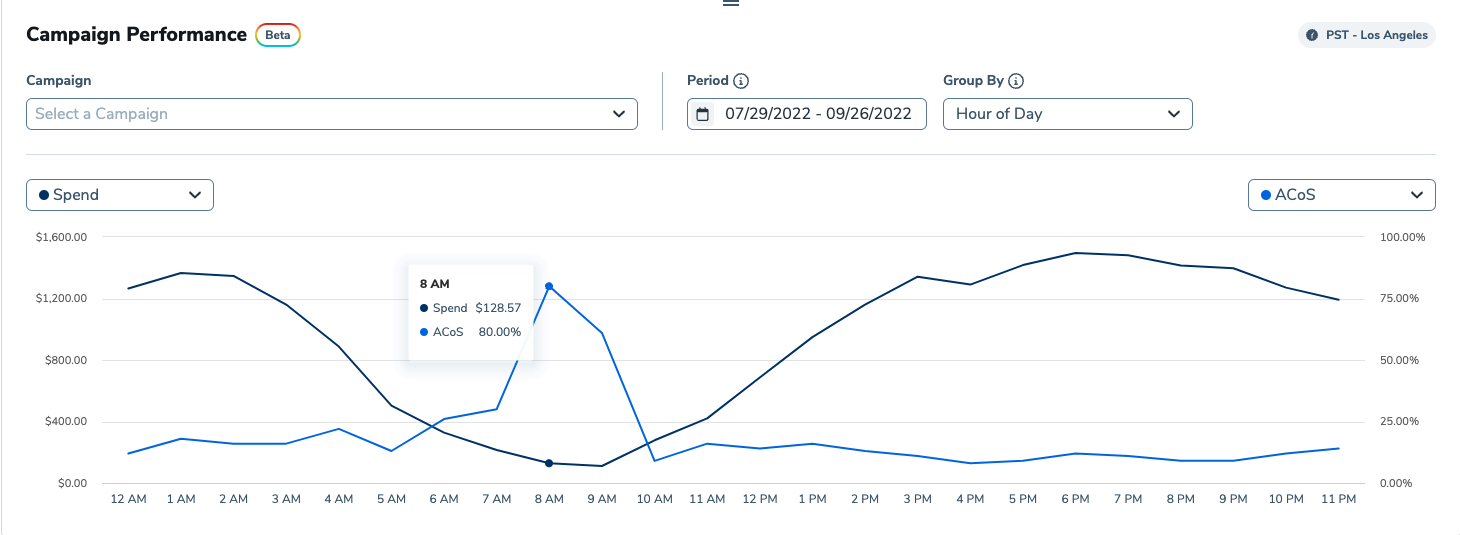The height and width of the screenshot is (535, 1460).
Task: Open the Select a Campaign dropdown
Action: click(331, 114)
